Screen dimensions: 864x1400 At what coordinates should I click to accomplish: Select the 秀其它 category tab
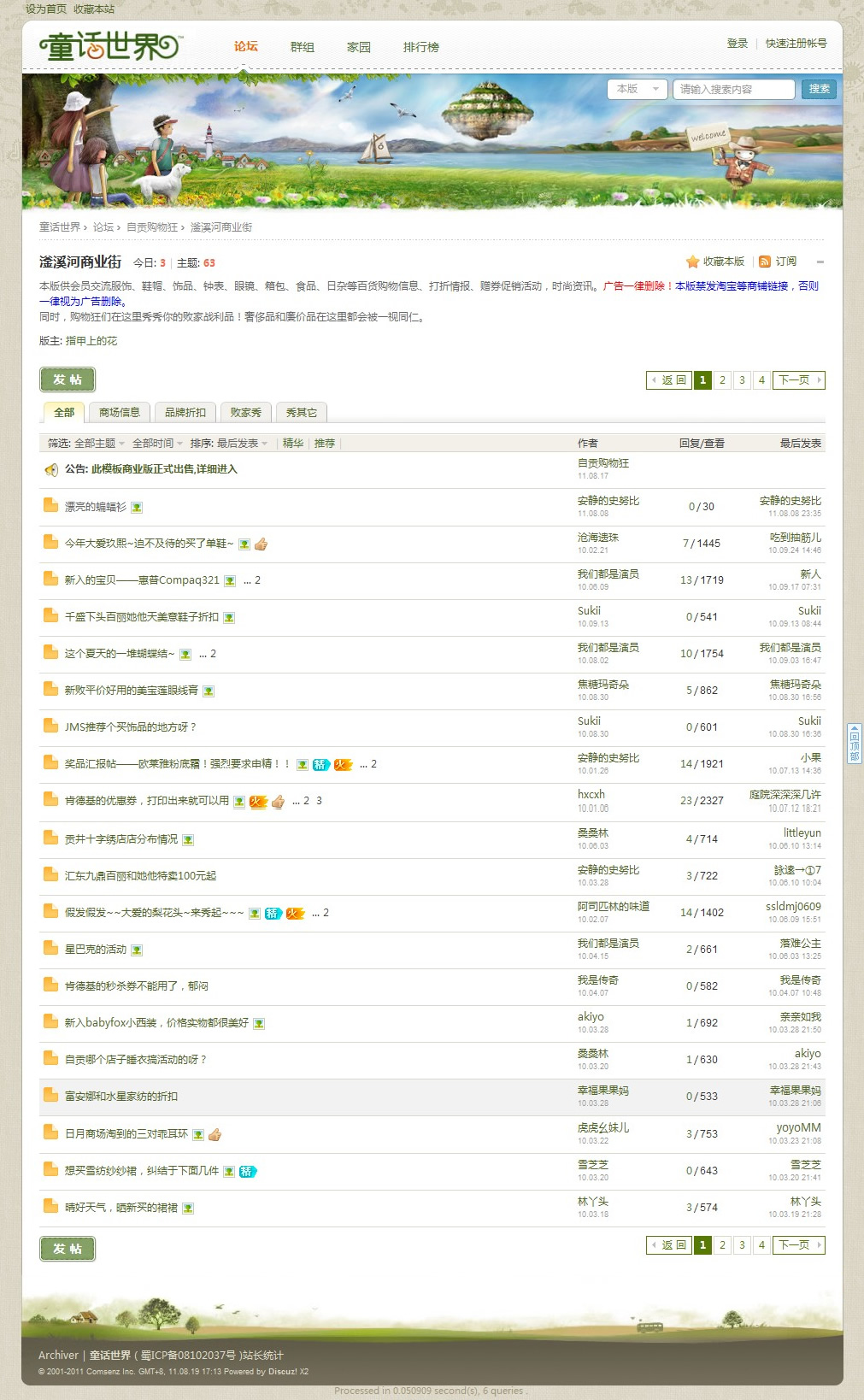(302, 412)
